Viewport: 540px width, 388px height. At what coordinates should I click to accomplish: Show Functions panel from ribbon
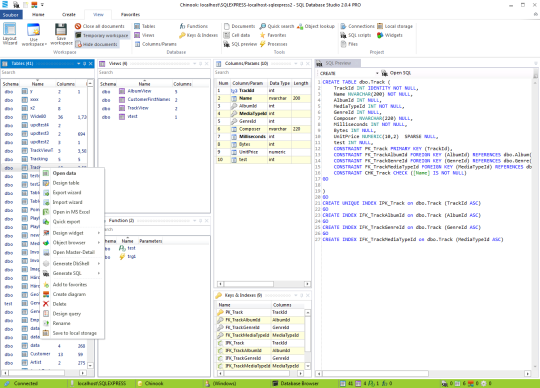point(194,26)
